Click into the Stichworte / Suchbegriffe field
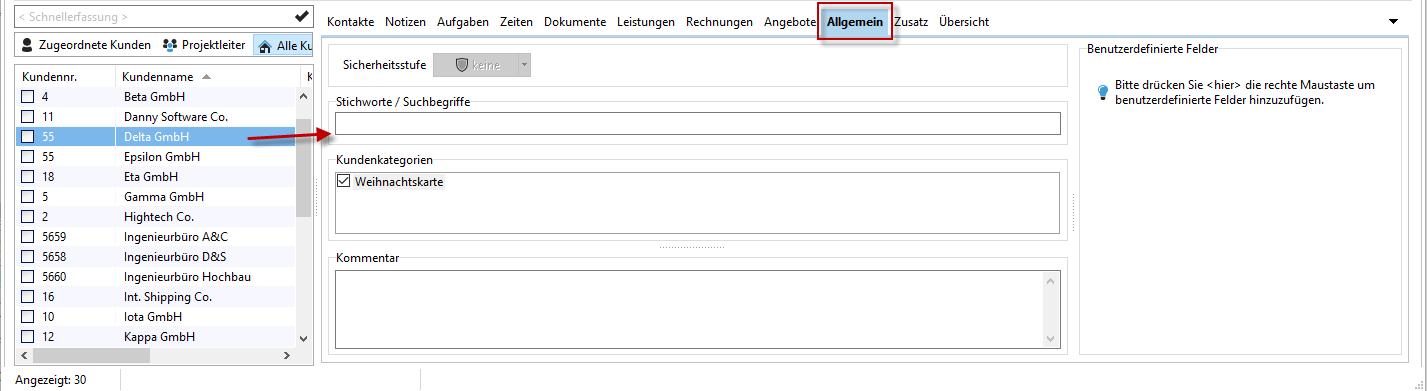 point(697,124)
